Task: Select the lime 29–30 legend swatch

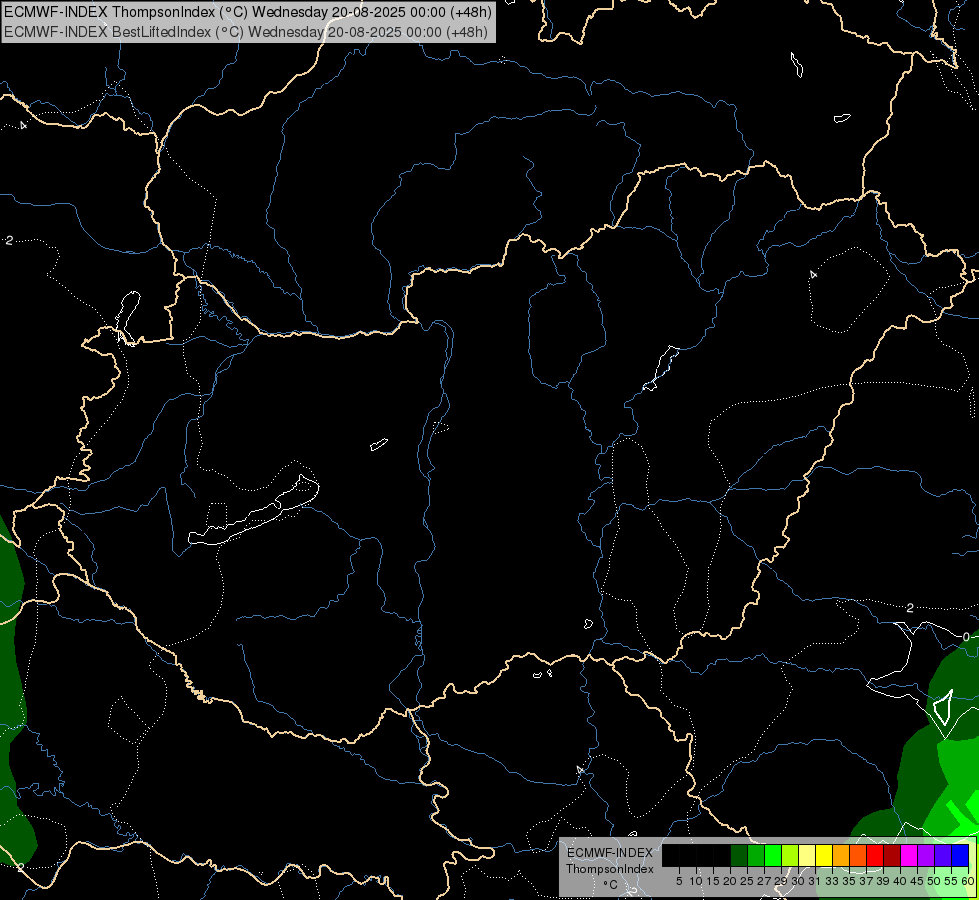Action: [790, 856]
